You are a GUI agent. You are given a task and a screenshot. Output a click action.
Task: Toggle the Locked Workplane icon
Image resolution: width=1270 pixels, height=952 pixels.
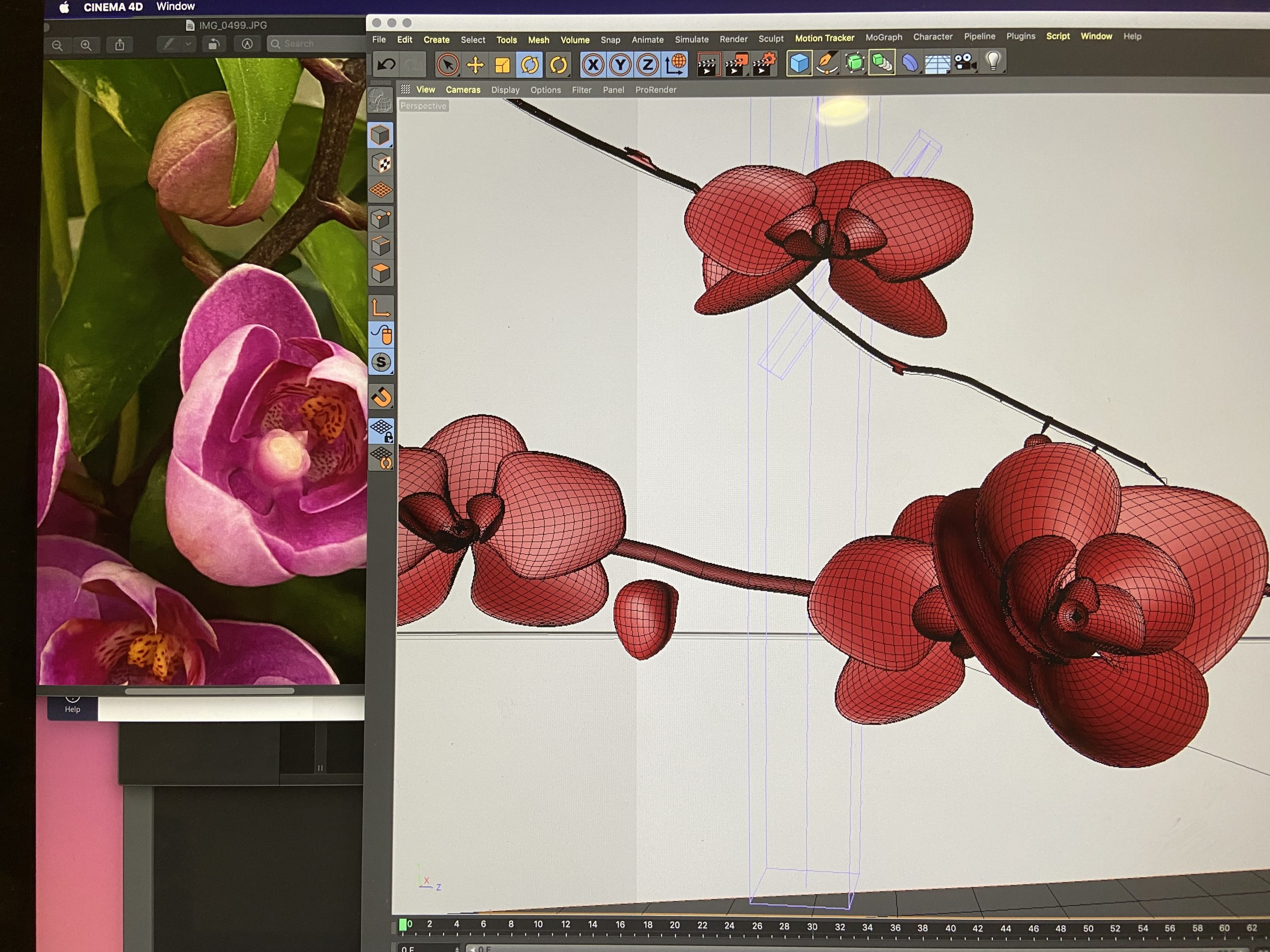click(x=382, y=431)
